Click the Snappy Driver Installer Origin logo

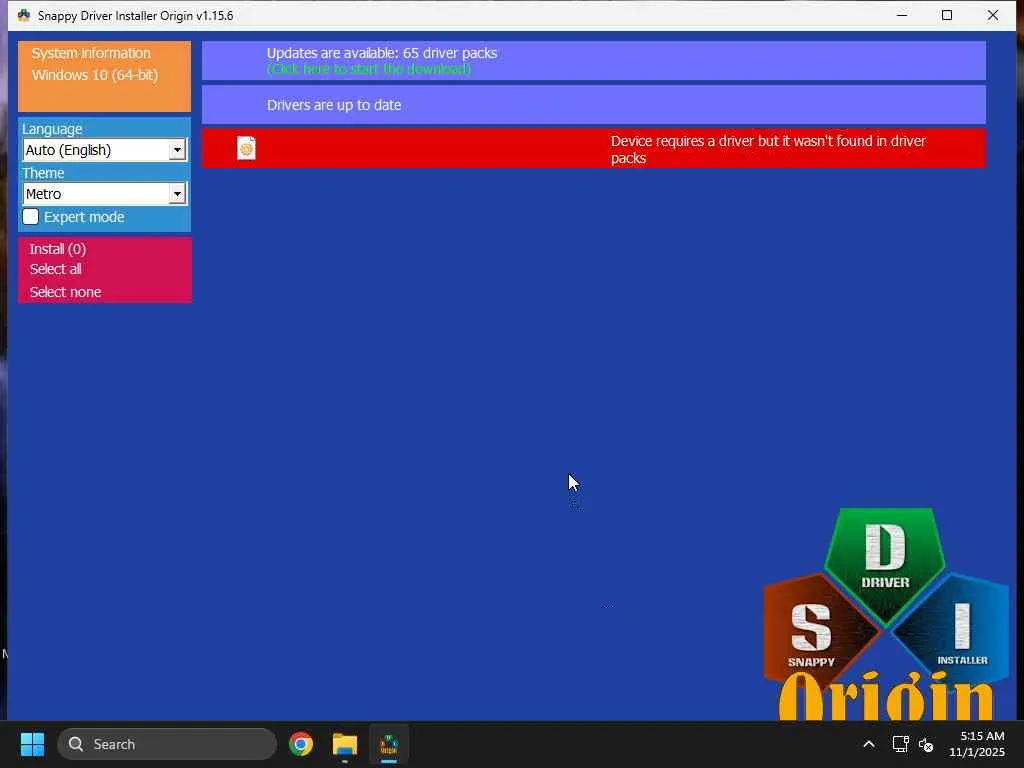pos(886,614)
